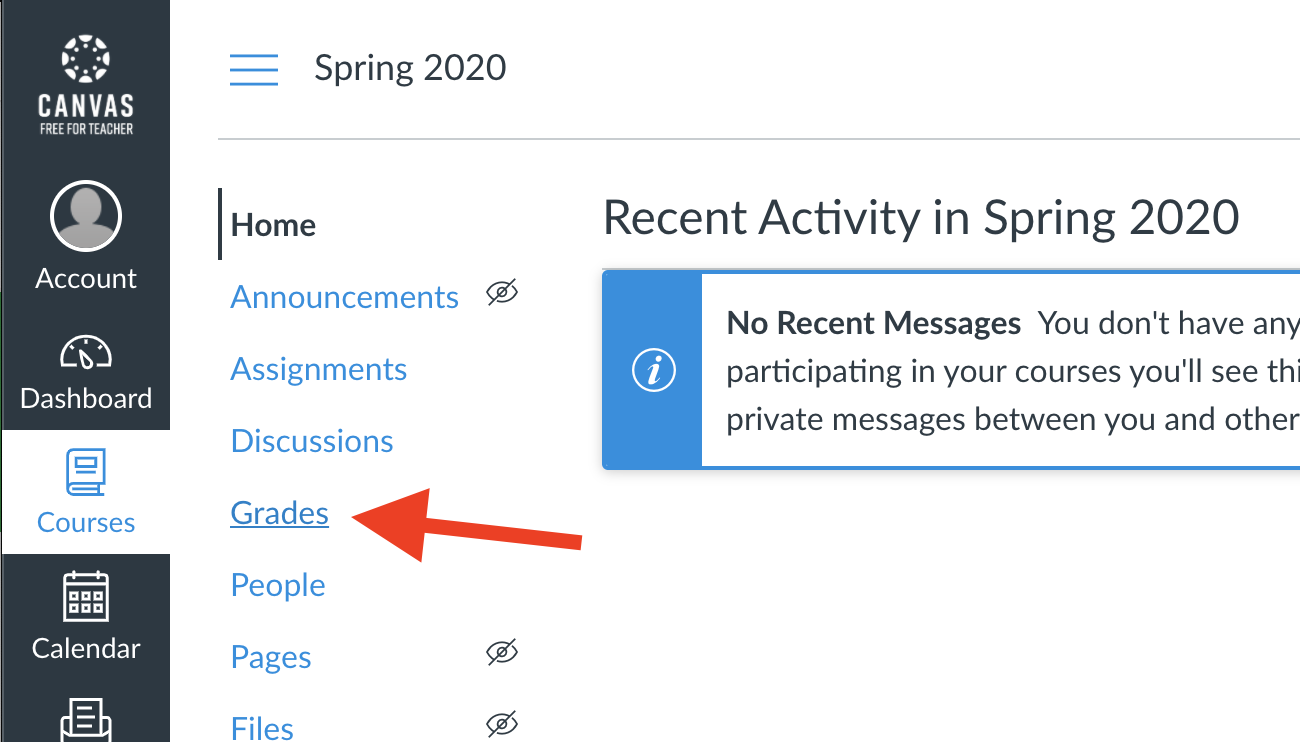This screenshot has height=742, width=1300.
Task: Open the Dashboard speedometer icon
Action: point(85,352)
